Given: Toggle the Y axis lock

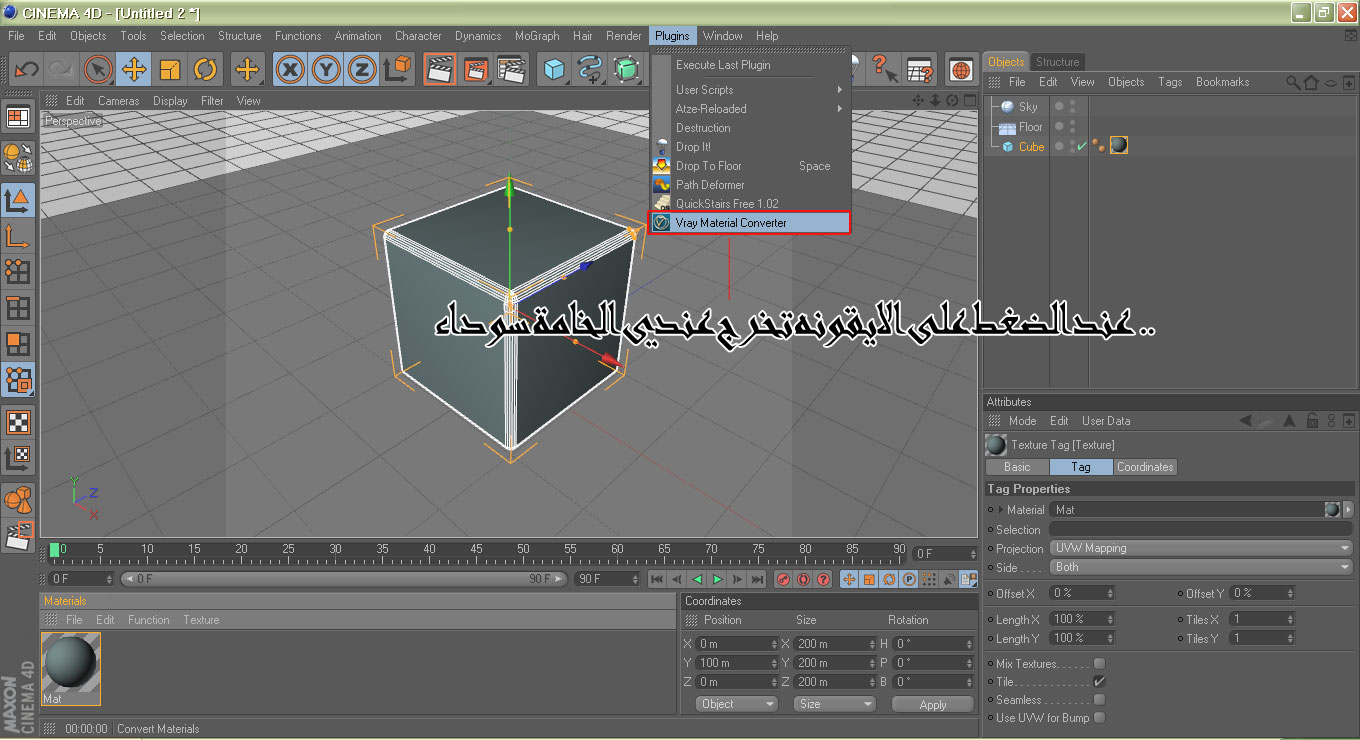Looking at the screenshot, I should point(326,69).
